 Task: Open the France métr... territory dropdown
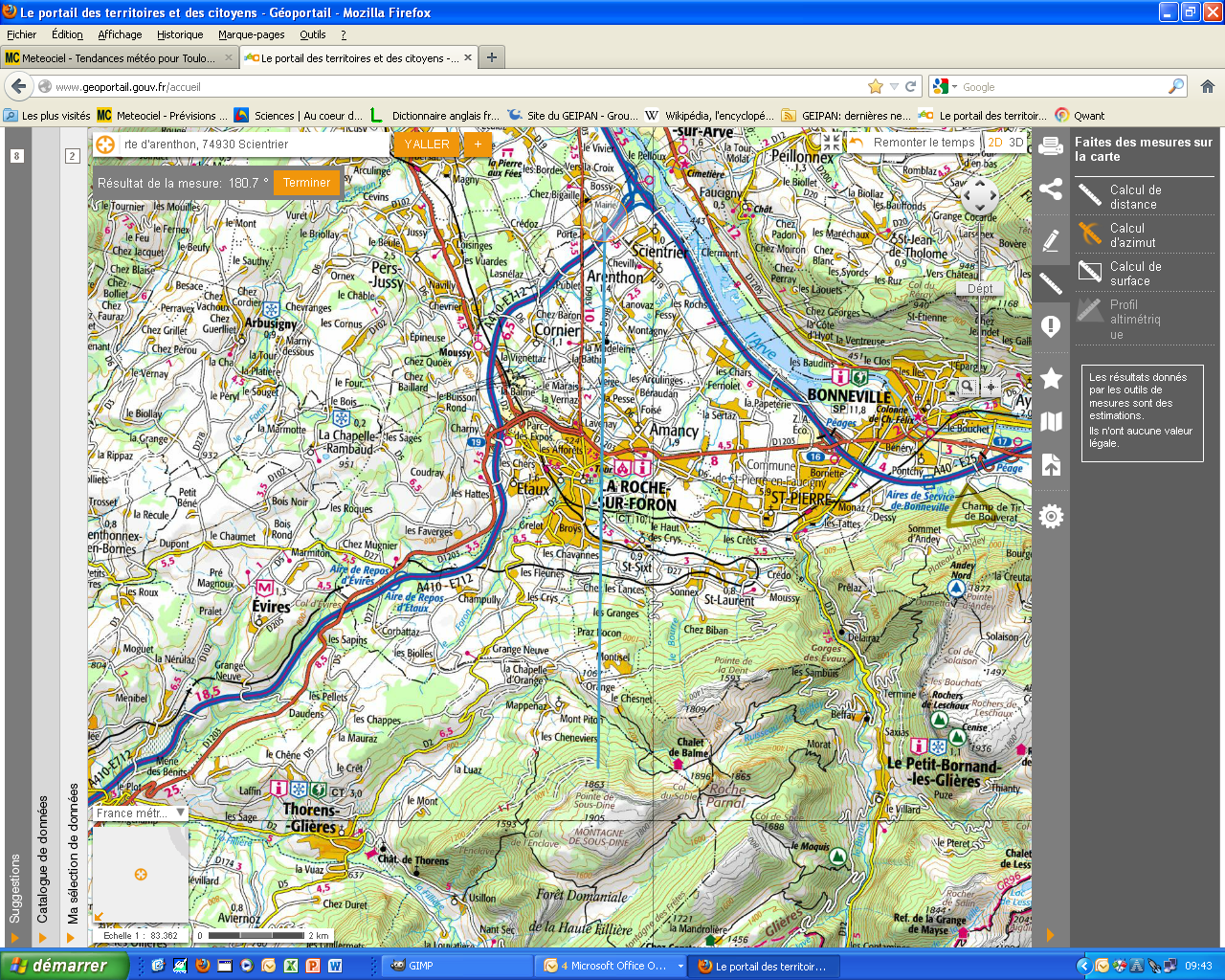tap(140, 813)
